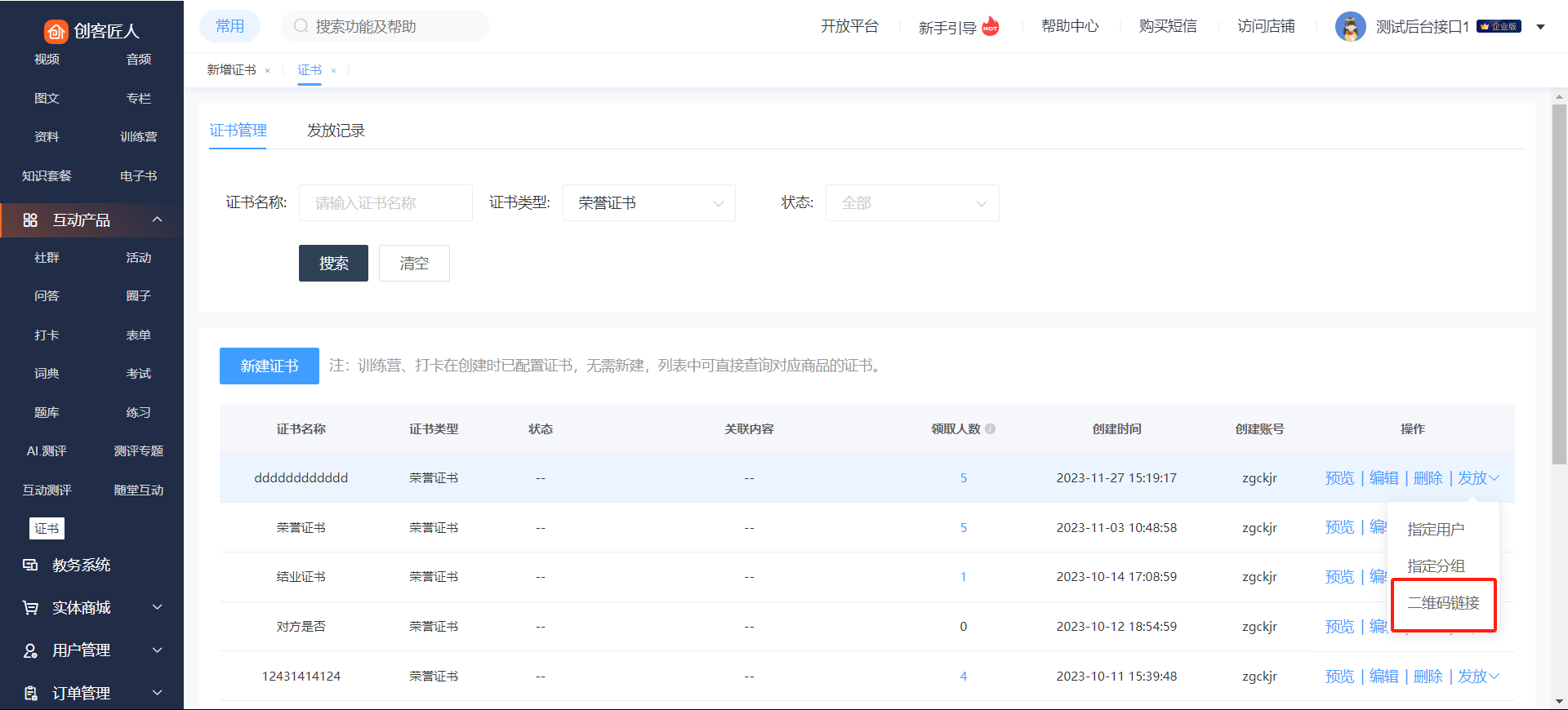
Task: Open the 购买短信 link
Action: click(1168, 26)
